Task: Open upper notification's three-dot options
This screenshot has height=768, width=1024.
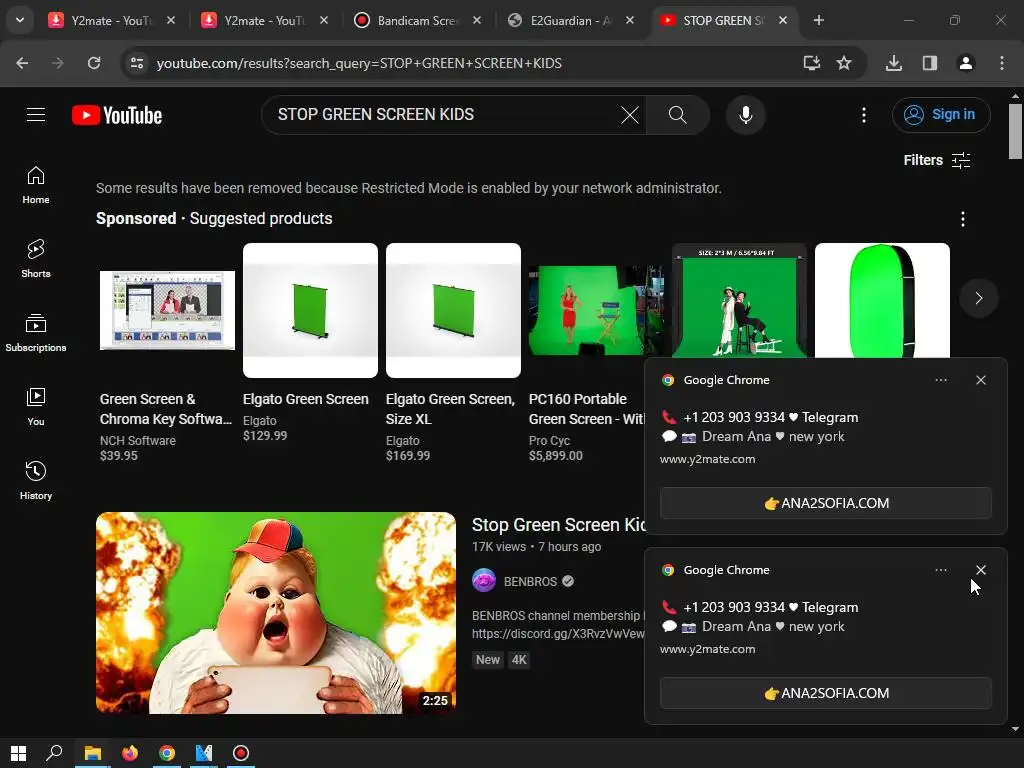Action: click(x=941, y=380)
